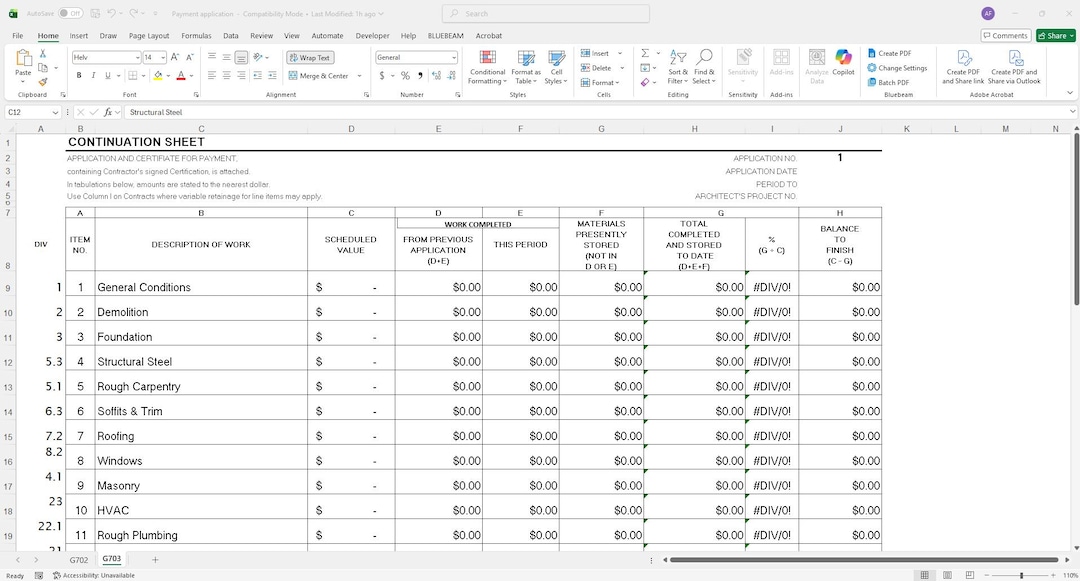Expand the Name Box dropdown arrow
Viewport: 1080px width, 581px height.
pos(55,112)
